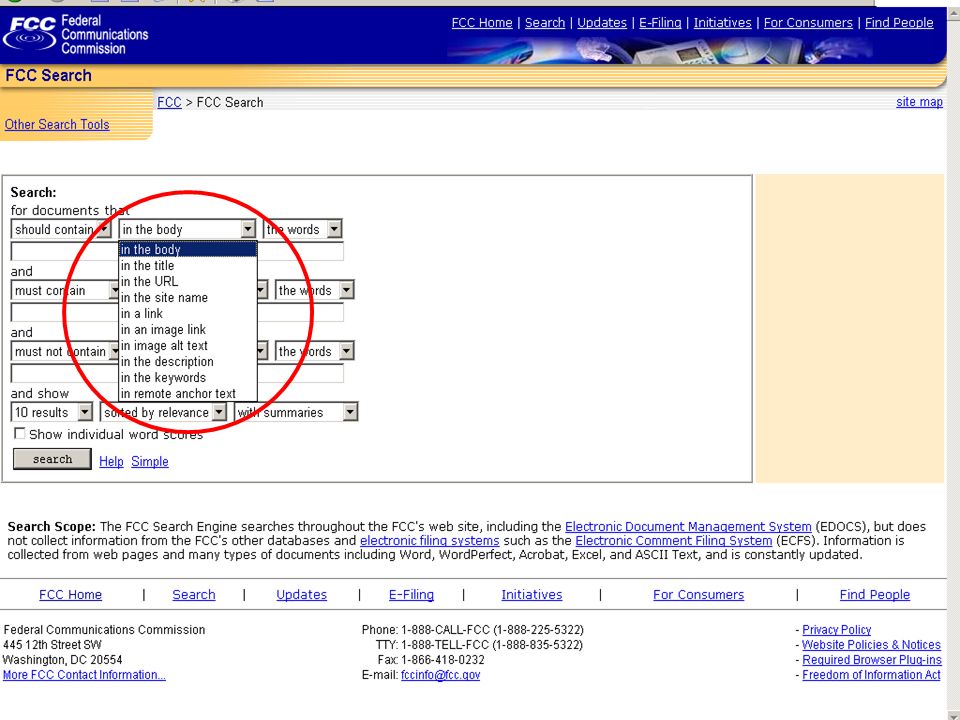The width and height of the screenshot is (960, 720).
Task: Click the search button
Action: 53,459
